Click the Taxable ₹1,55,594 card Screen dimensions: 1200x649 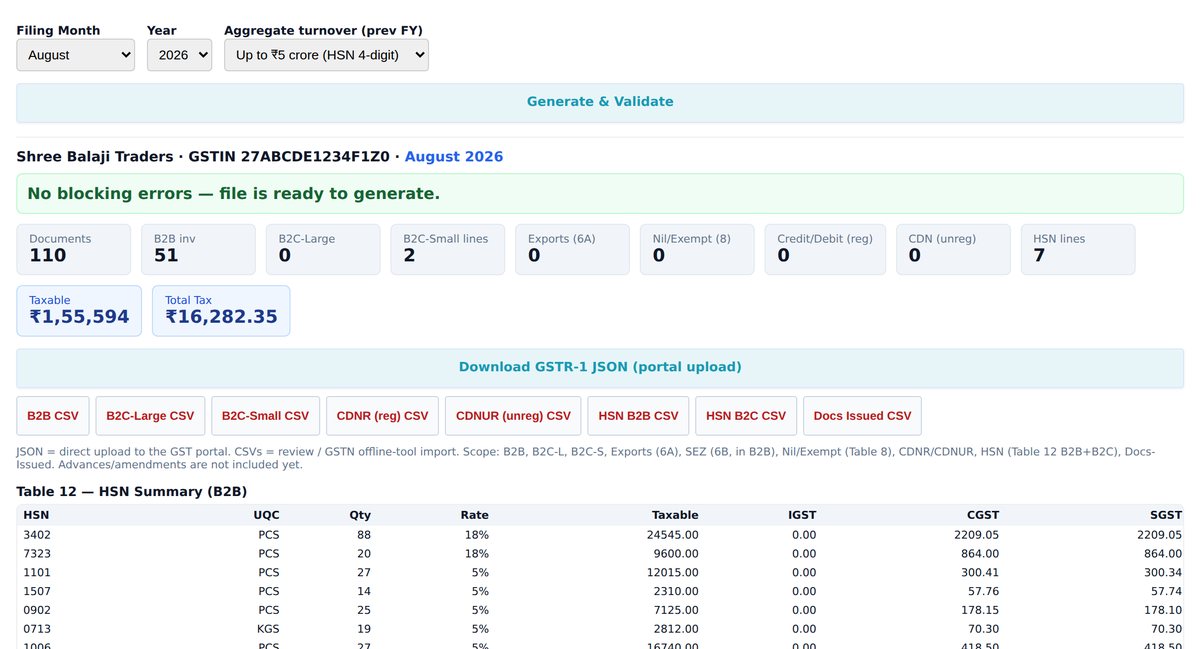79,311
